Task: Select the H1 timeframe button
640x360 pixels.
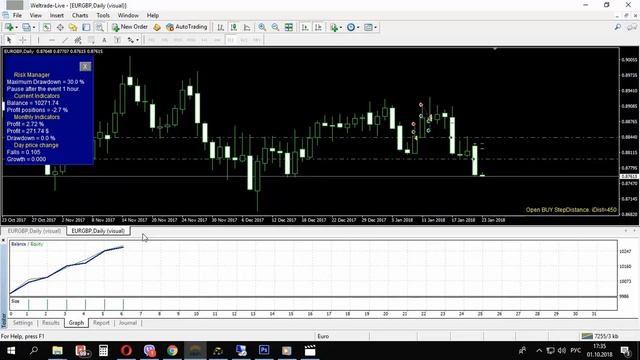Action: tap(204, 40)
